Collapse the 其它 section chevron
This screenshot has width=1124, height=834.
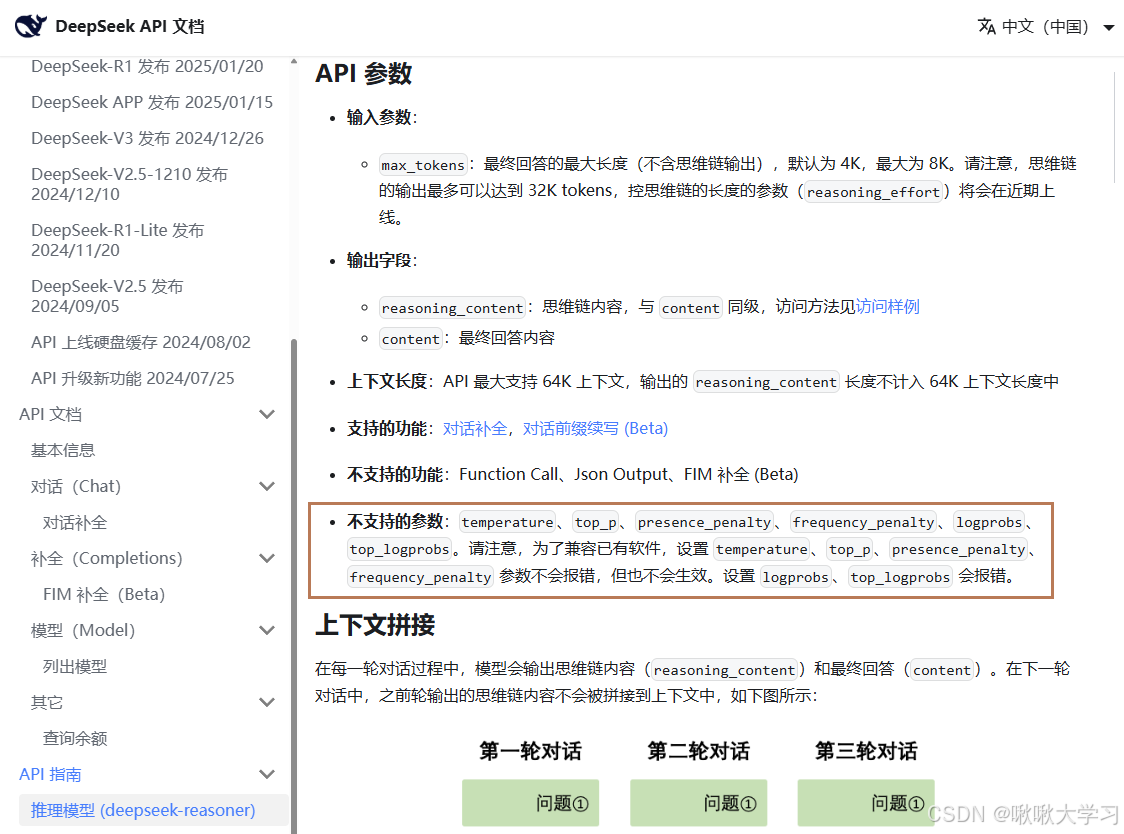[267, 702]
